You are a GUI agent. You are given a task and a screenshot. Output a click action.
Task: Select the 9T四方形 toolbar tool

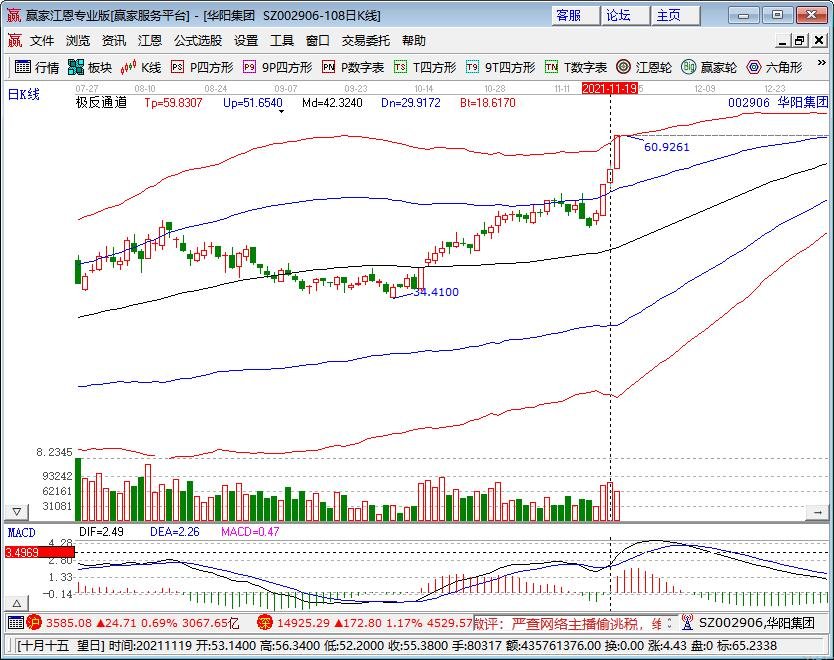(500, 67)
